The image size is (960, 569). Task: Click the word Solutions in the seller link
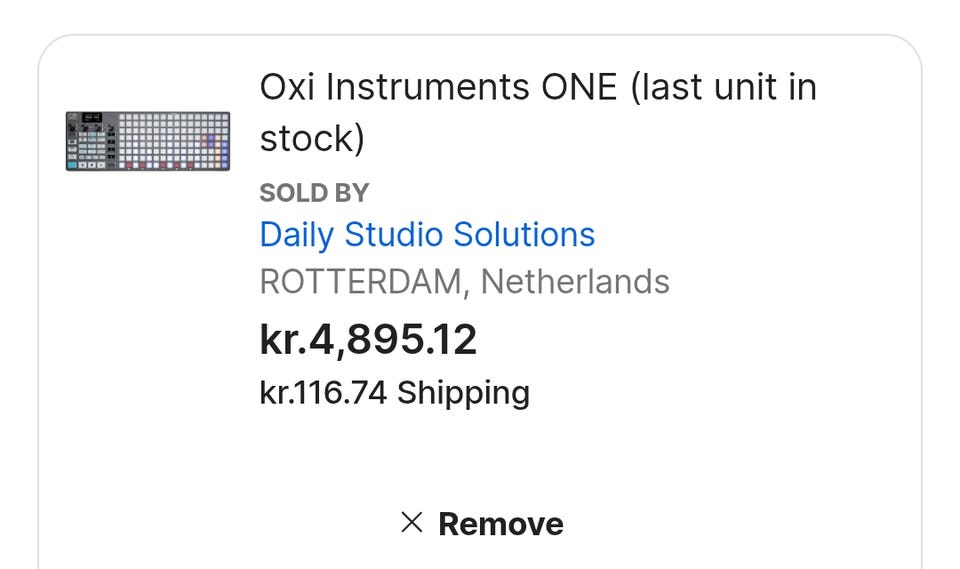point(524,235)
